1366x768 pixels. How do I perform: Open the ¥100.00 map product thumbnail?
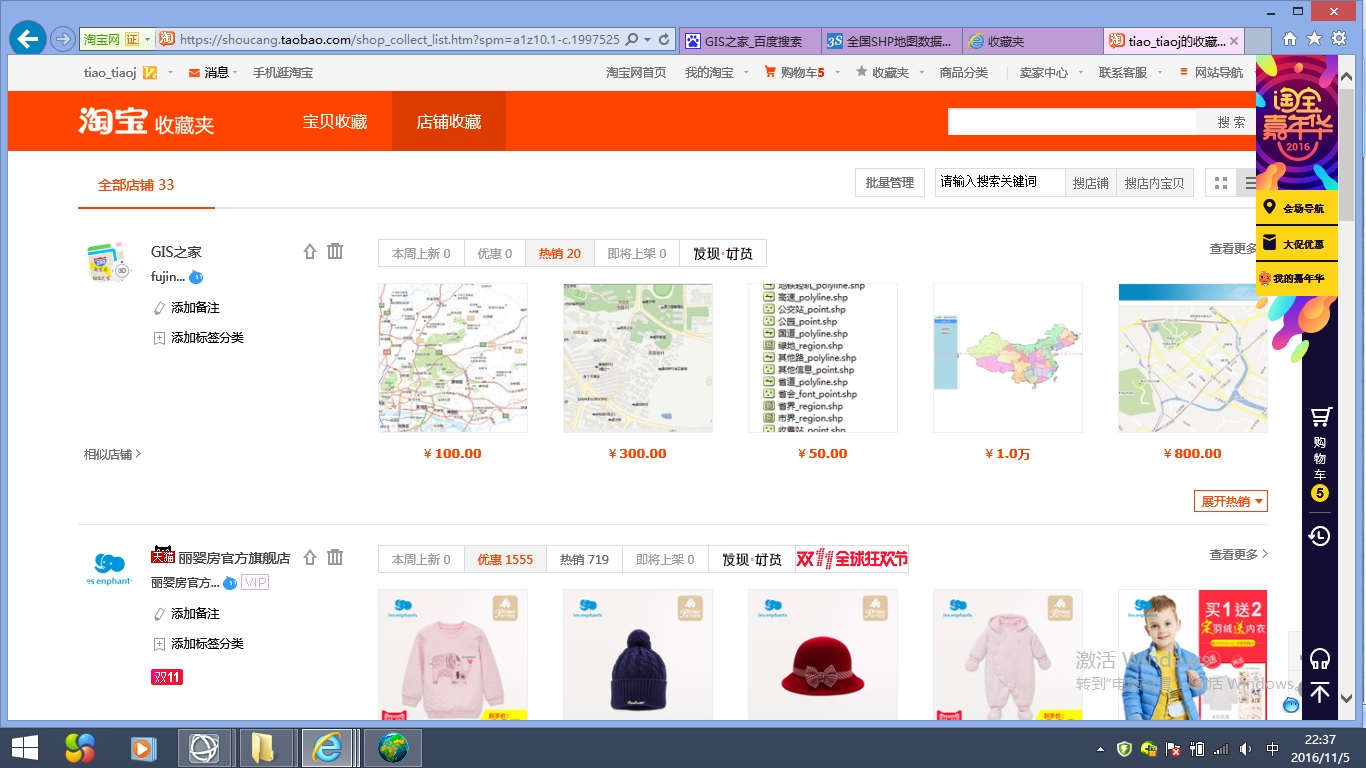[453, 358]
